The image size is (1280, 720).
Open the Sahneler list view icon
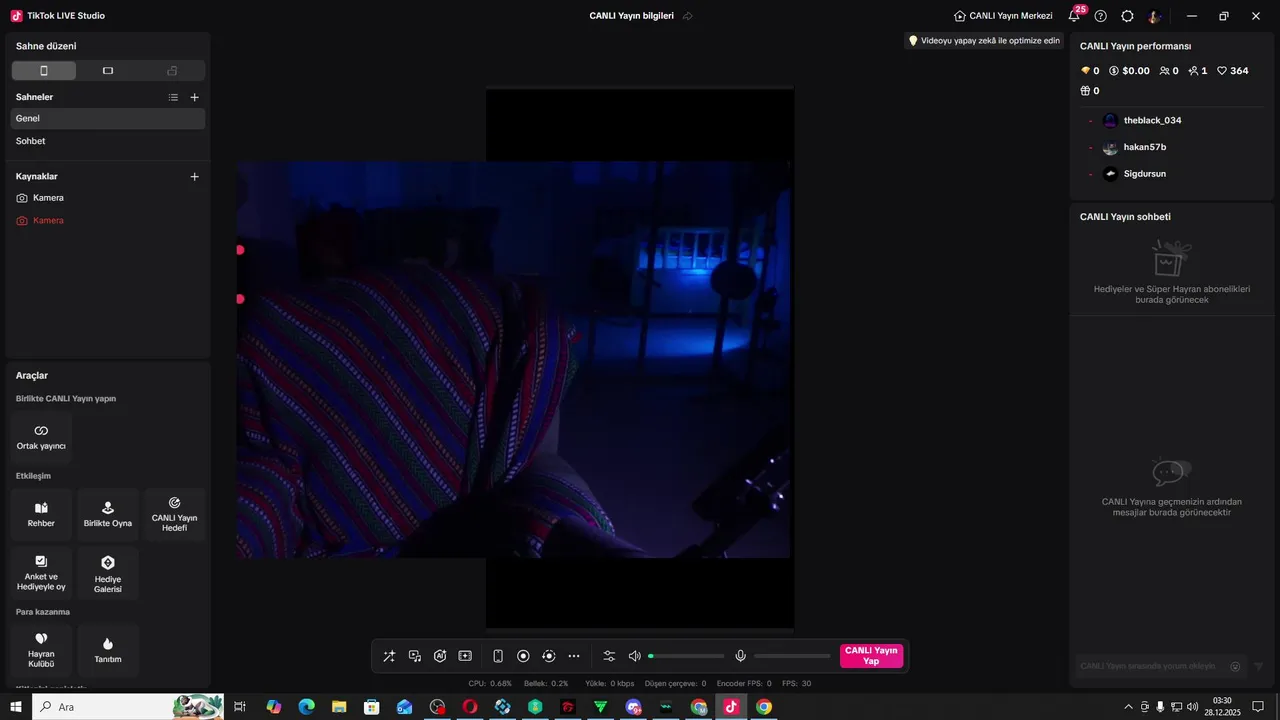[x=173, y=97]
